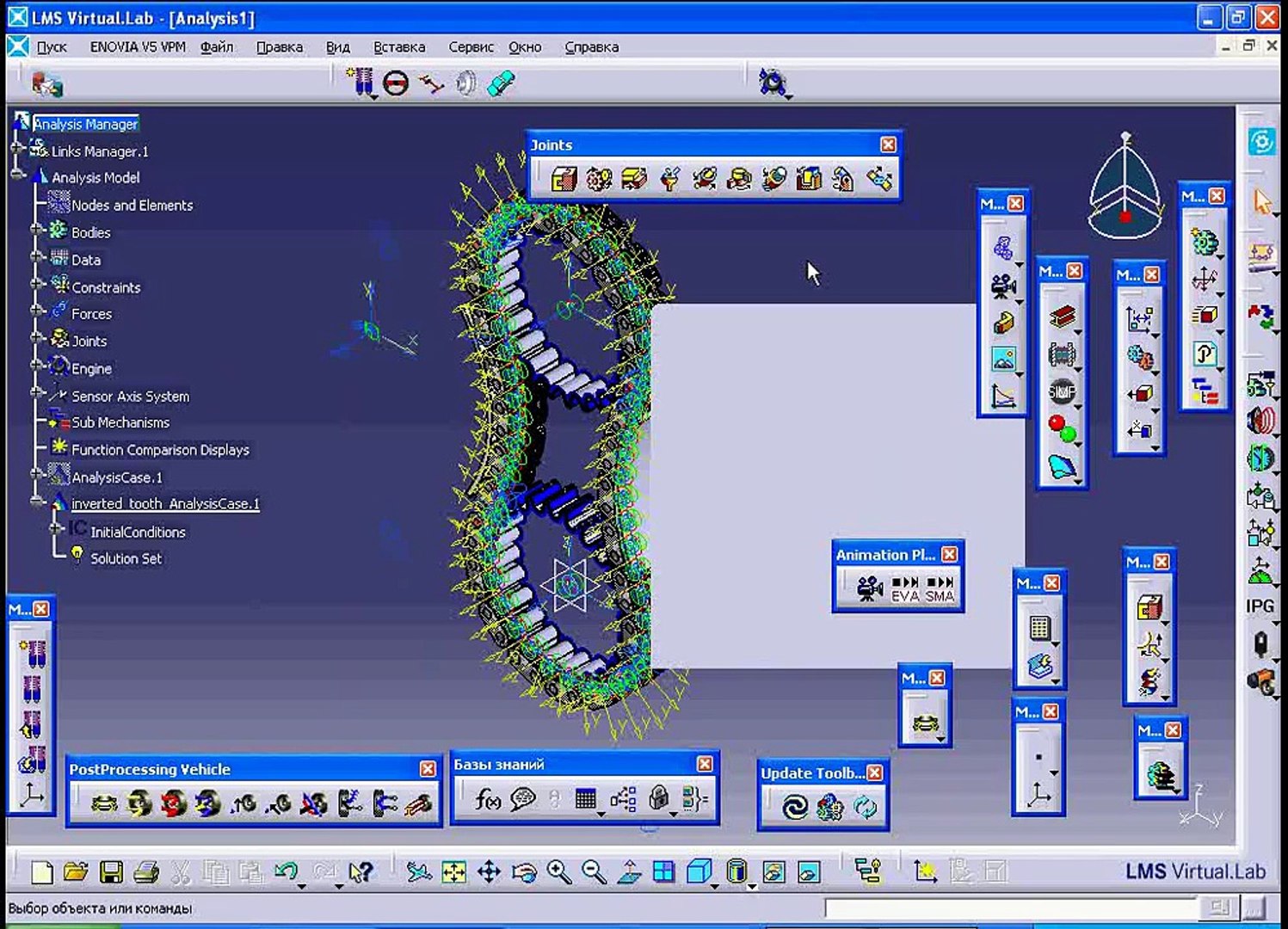Collapse the Analysis Model tree node

pos(17,175)
